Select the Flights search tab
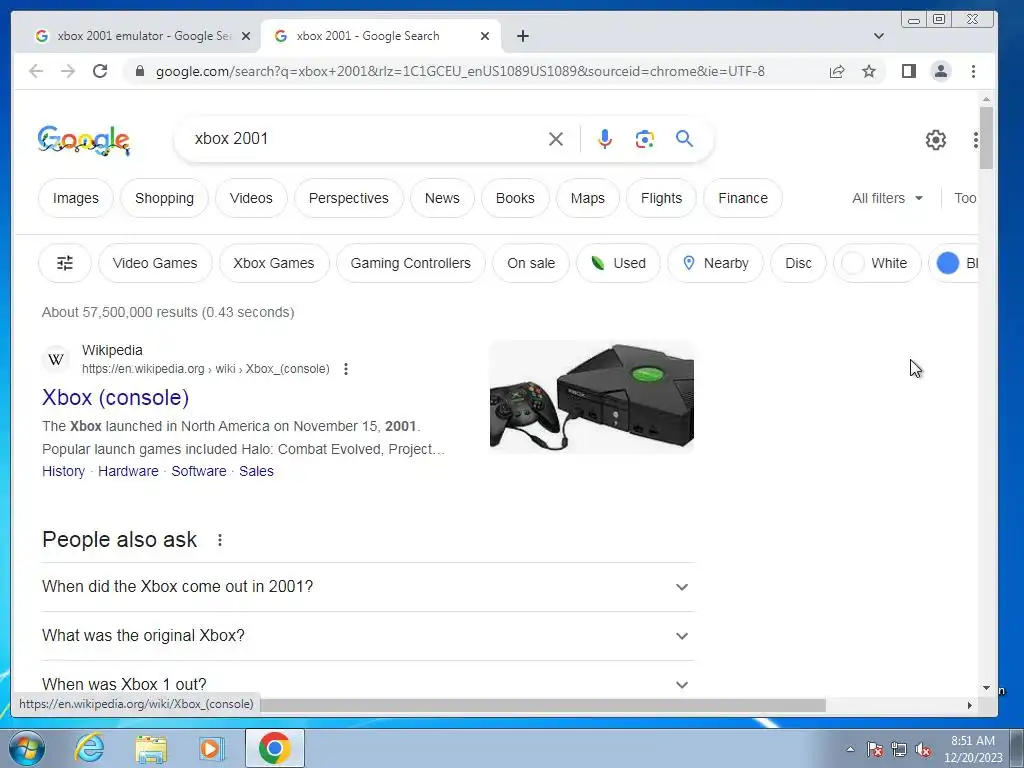 (x=661, y=198)
